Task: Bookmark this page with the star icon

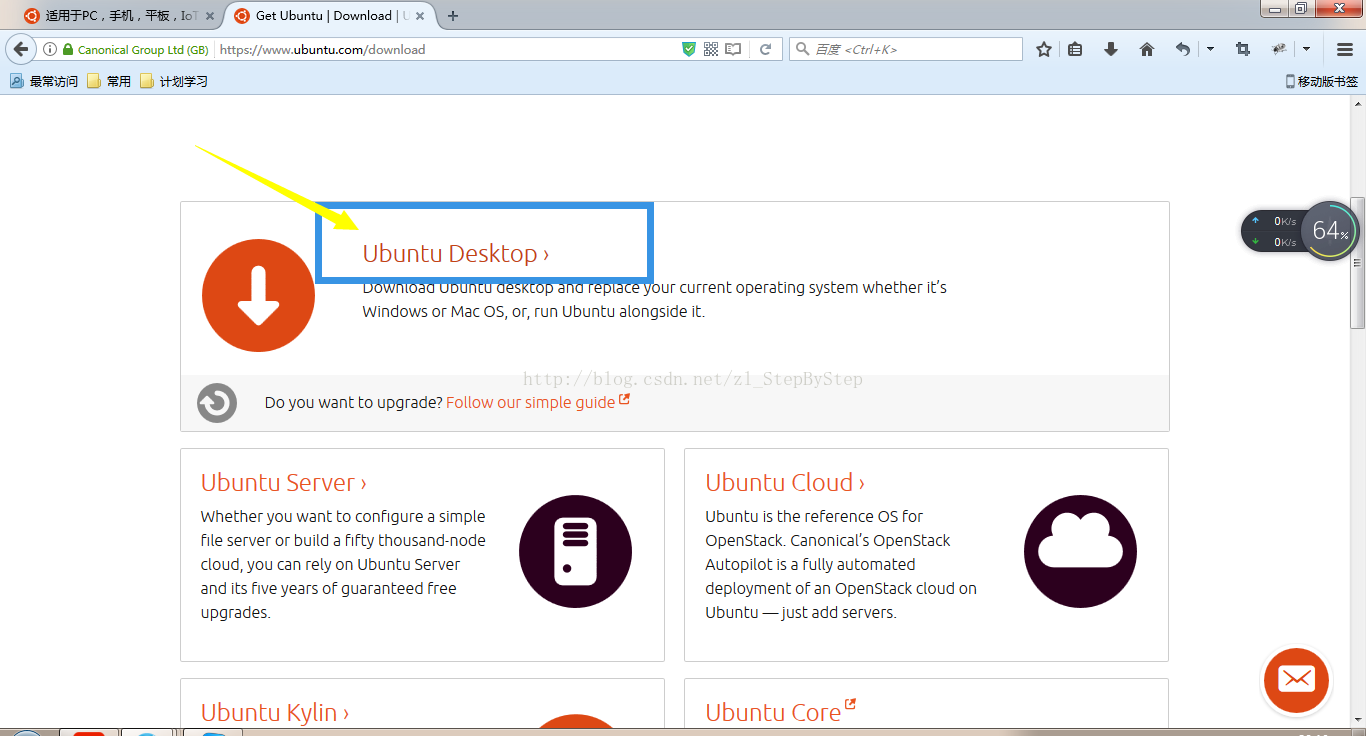Action: (1044, 49)
